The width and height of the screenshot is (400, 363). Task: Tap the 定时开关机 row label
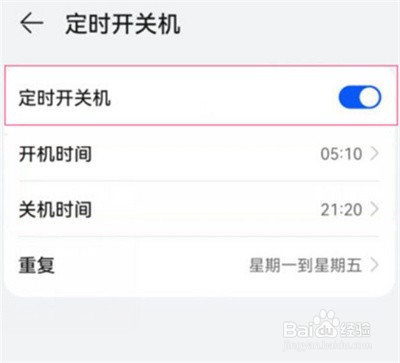click(x=65, y=98)
